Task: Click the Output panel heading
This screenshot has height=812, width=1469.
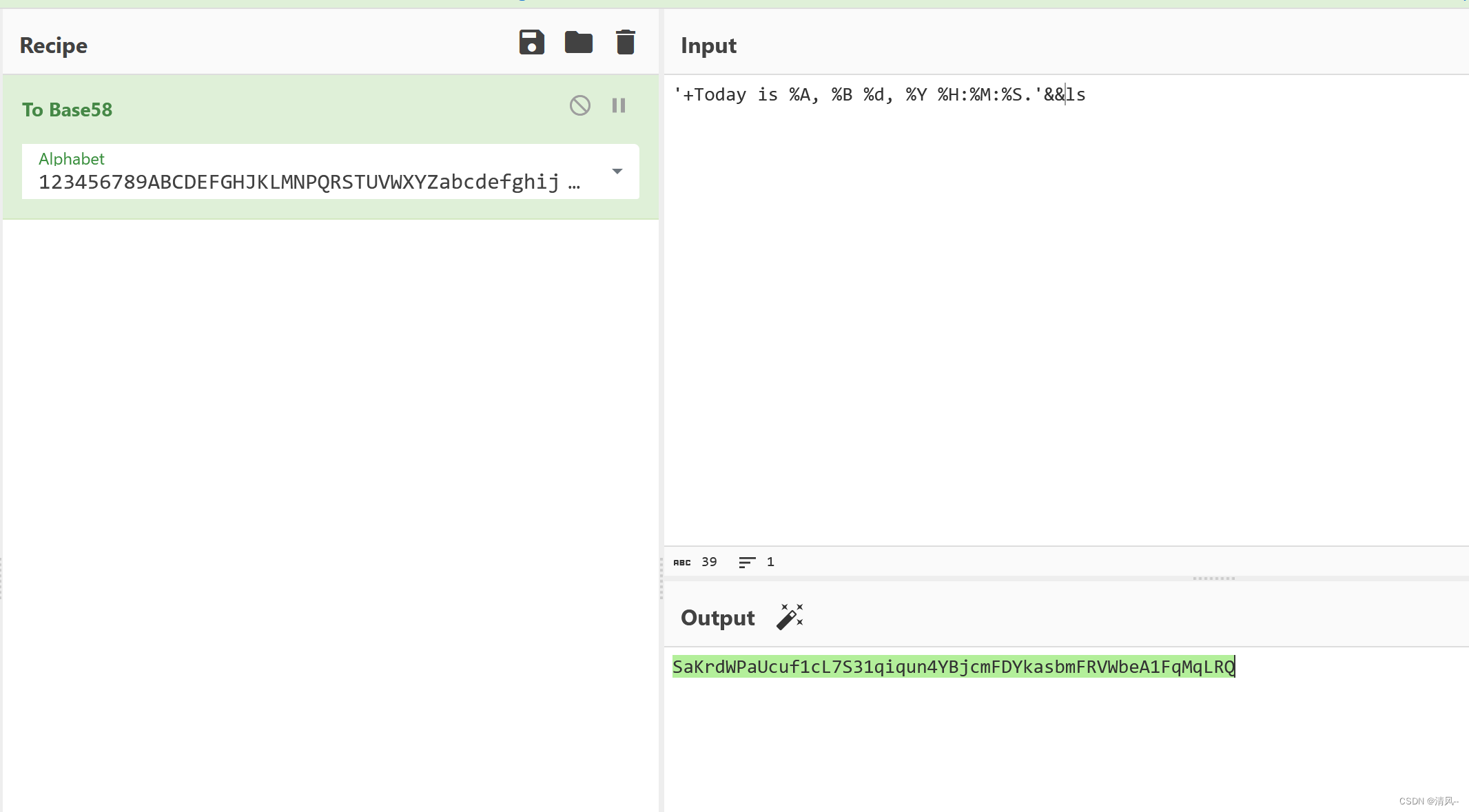Action: [717, 618]
